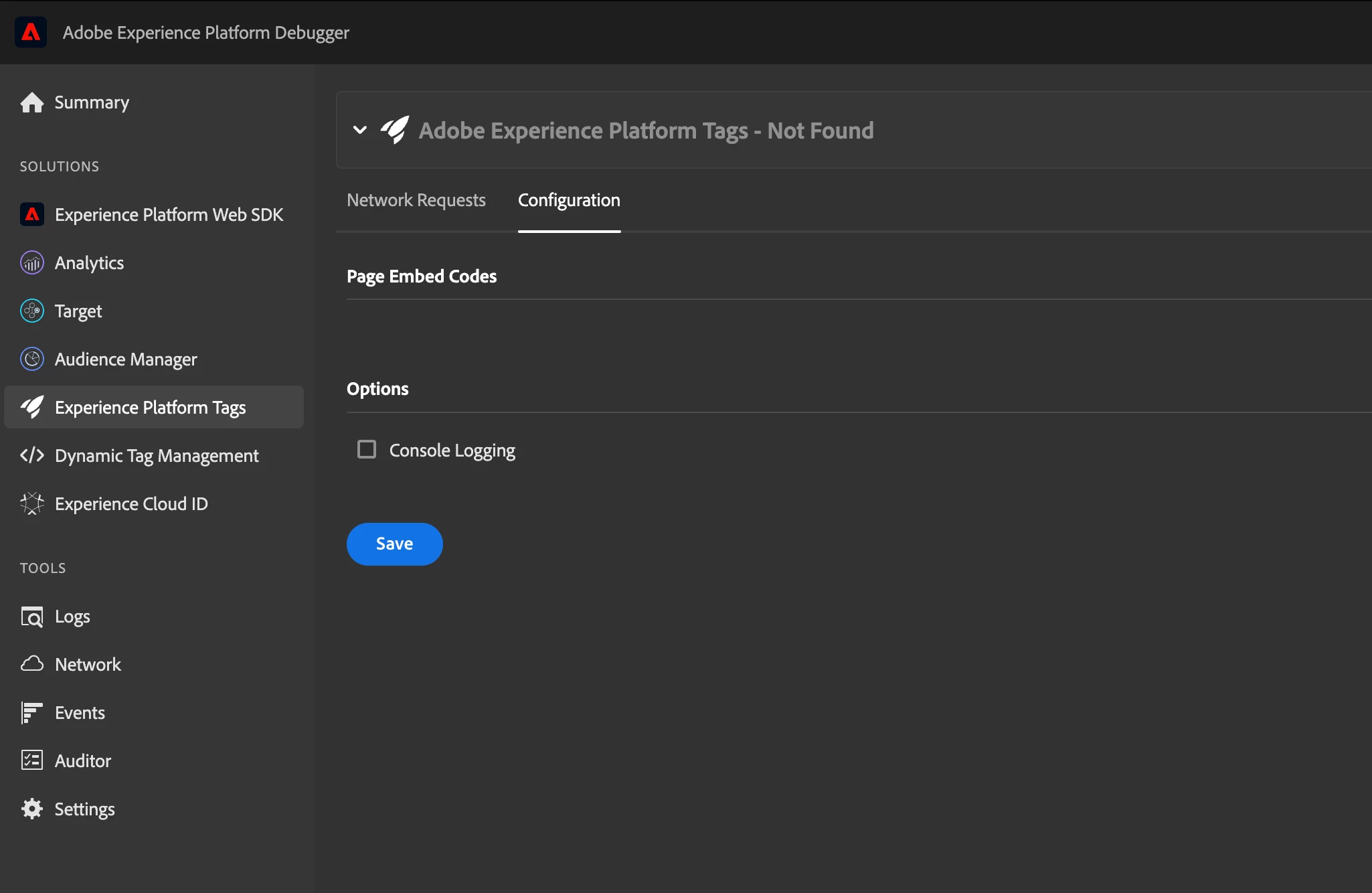The image size is (1372, 893).
Task: Switch to the Network Requests tab
Action: tap(416, 200)
